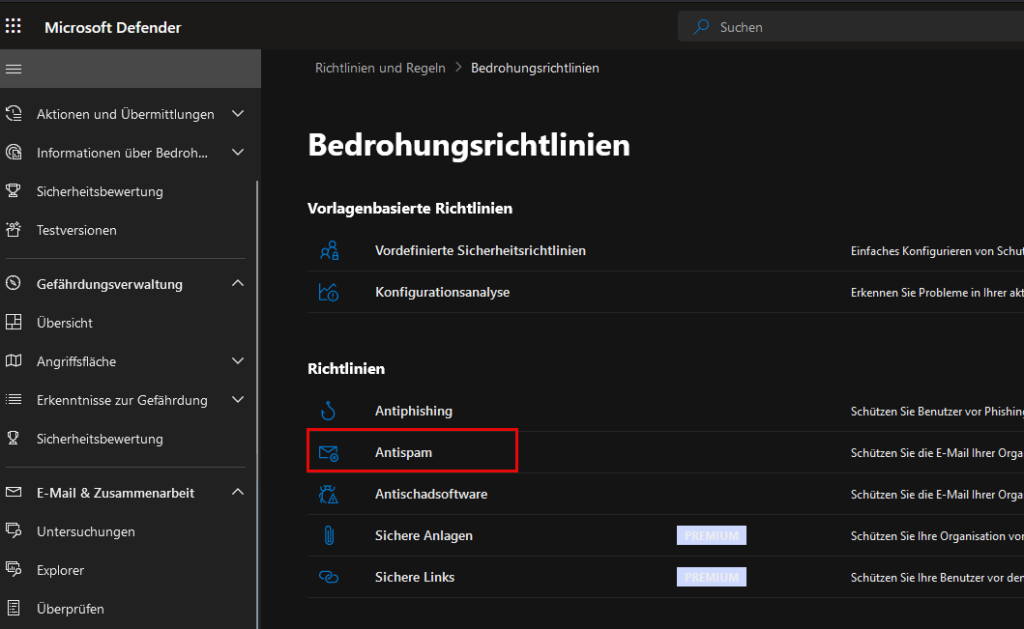This screenshot has width=1024, height=629.
Task: Click Bedrohungsrichtlinien breadcrumb
Action: tap(535, 68)
